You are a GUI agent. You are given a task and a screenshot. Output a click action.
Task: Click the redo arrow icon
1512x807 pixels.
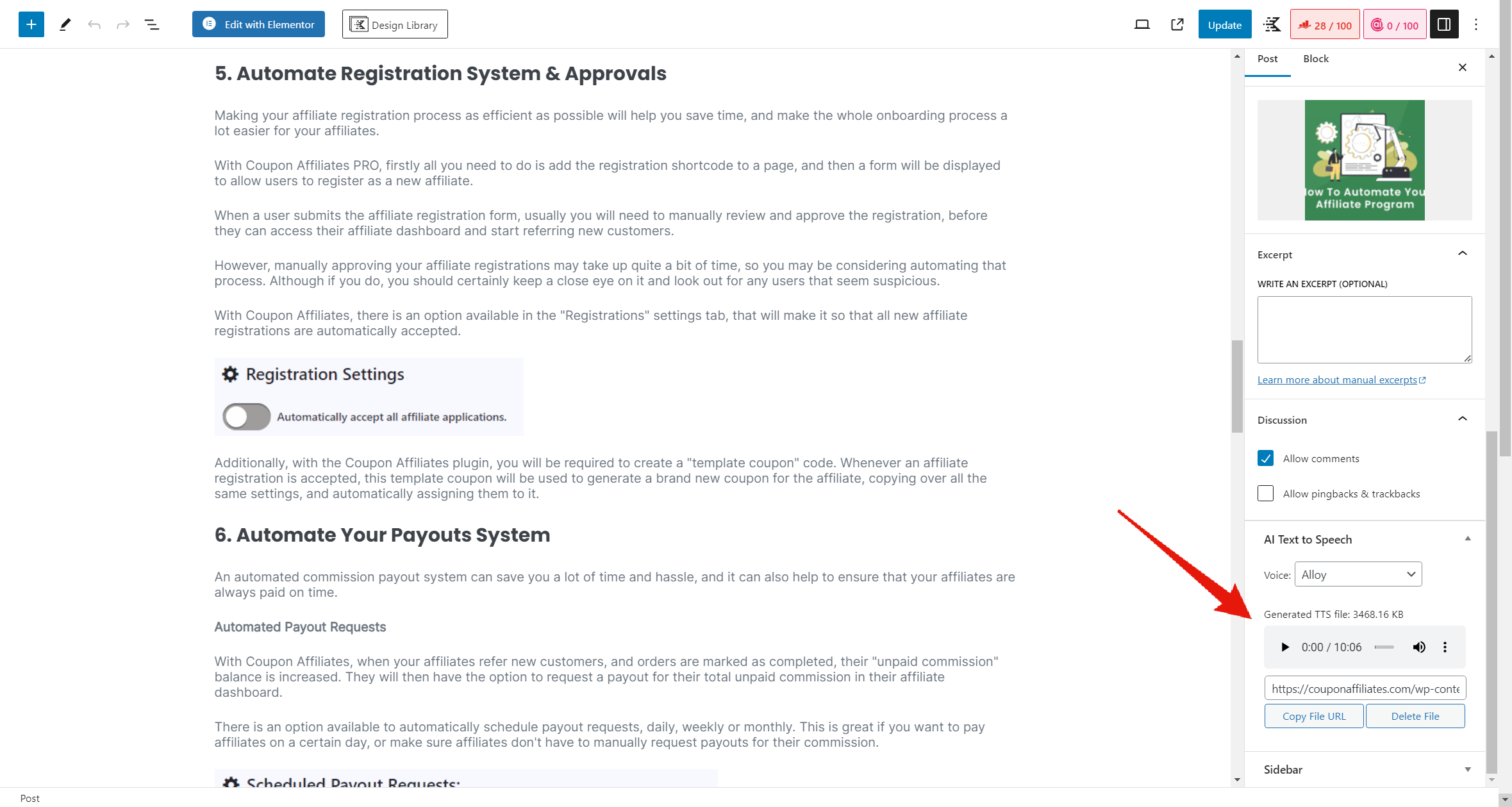click(x=123, y=24)
